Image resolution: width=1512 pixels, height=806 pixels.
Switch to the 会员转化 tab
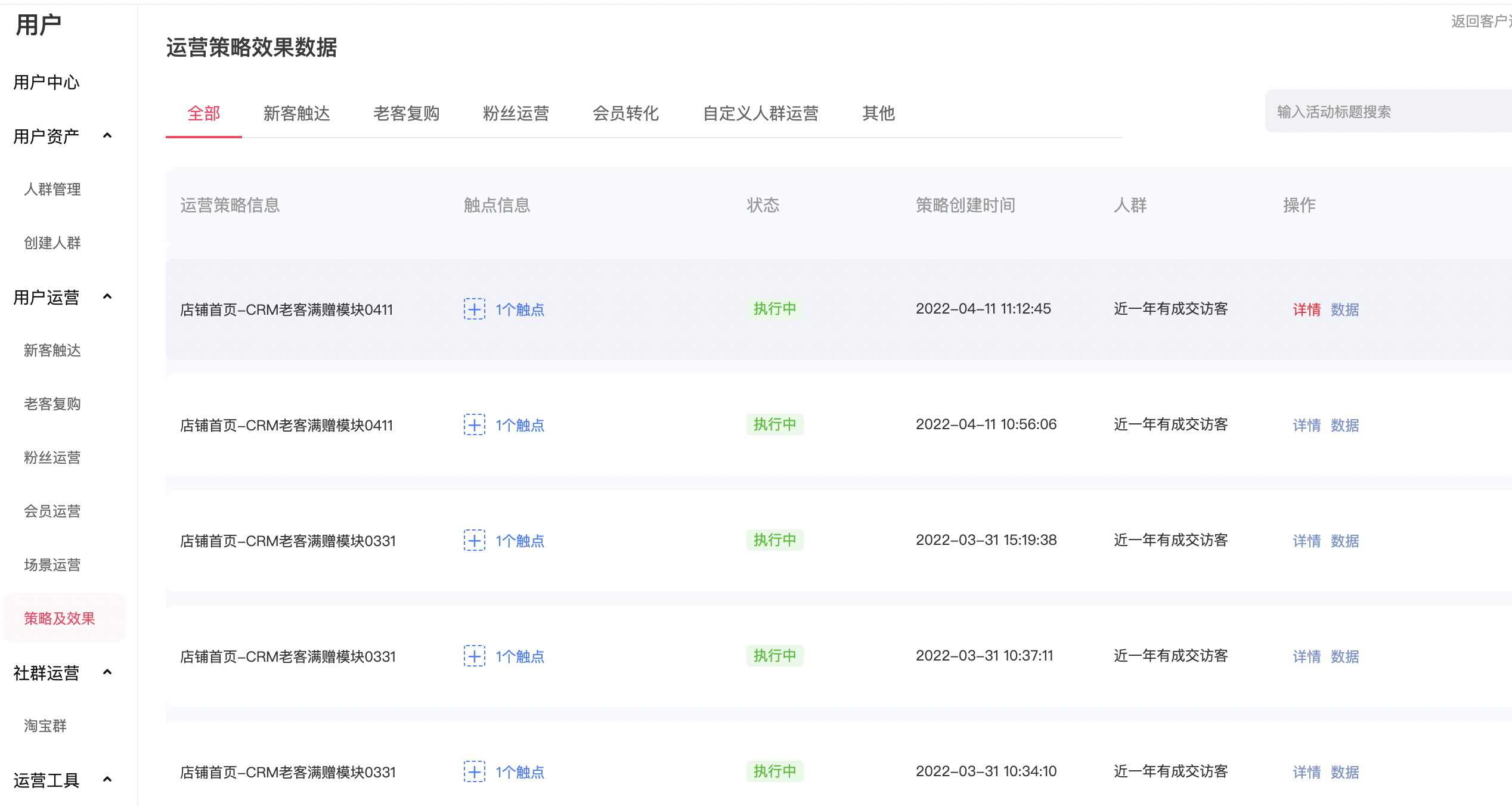pyautogui.click(x=625, y=113)
